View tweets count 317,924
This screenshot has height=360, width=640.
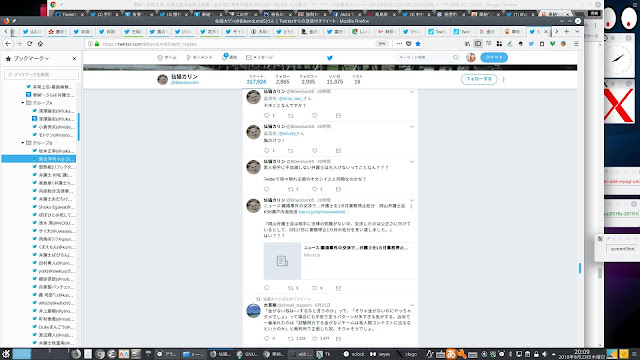256,80
